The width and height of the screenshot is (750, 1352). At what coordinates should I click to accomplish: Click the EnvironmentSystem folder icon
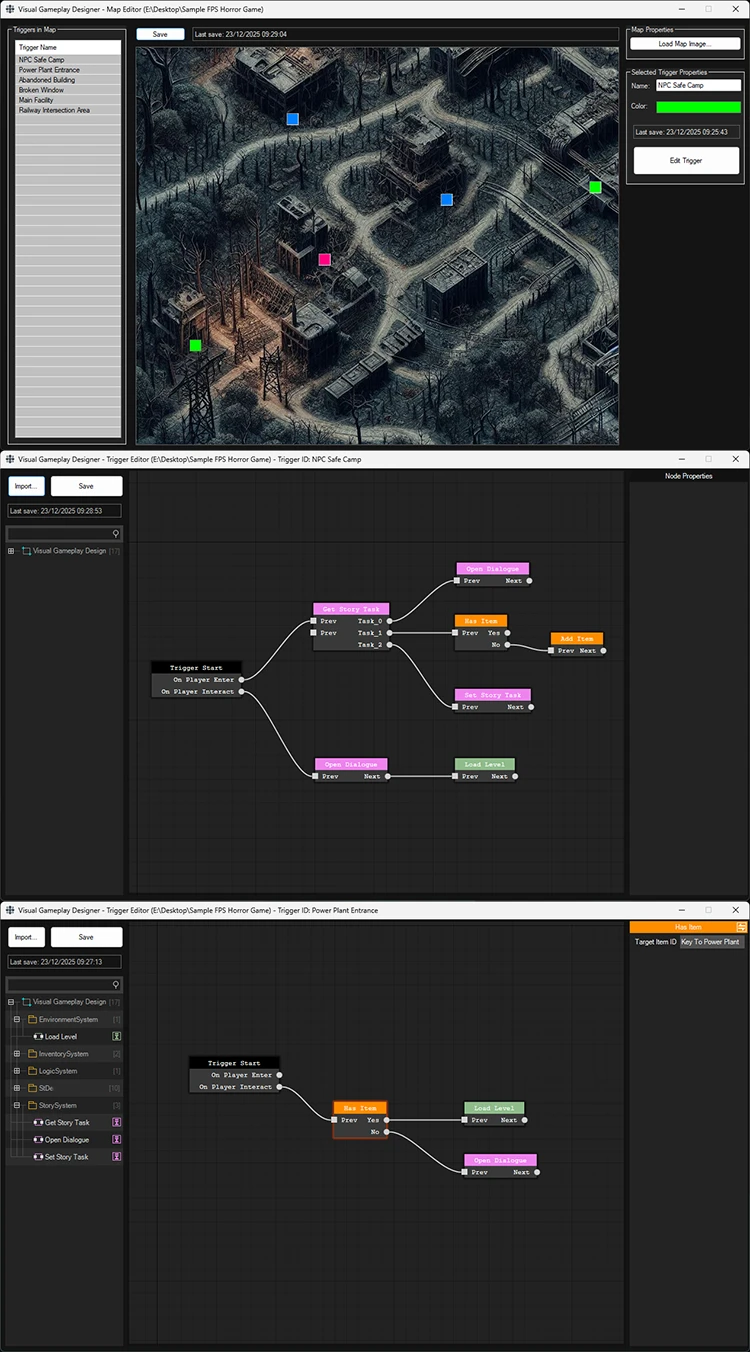tap(32, 1019)
